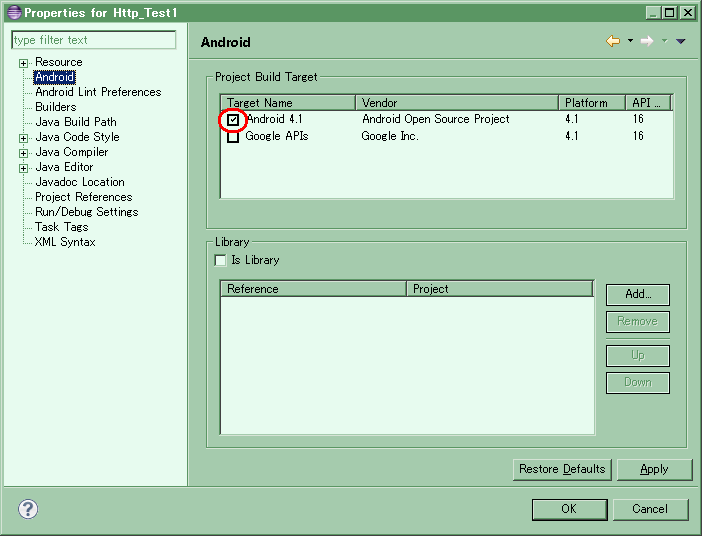Viewport: 702px width, 536px height.
Task: Select Resource in the tree
Action: click(59, 62)
